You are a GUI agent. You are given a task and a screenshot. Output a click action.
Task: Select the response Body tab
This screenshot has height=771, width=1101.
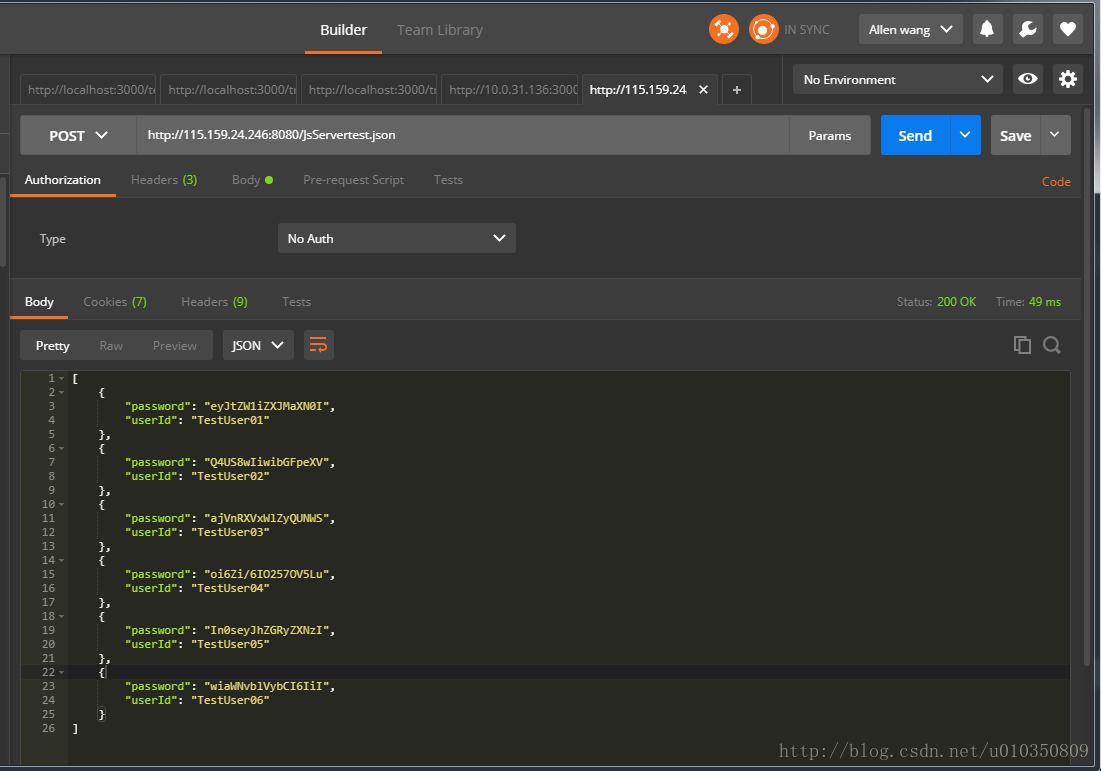pyautogui.click(x=39, y=301)
